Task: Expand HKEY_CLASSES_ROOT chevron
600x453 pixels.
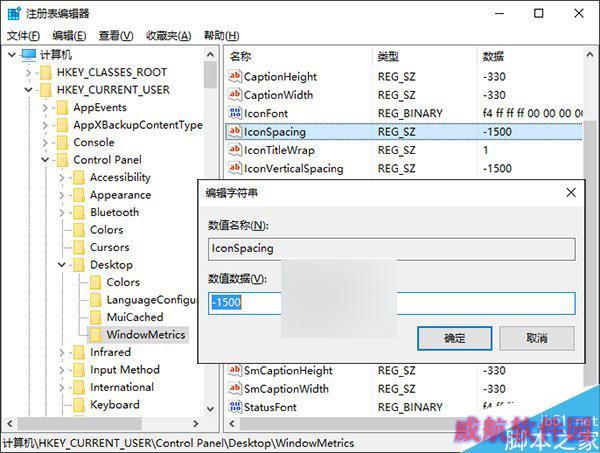Action: coord(28,72)
